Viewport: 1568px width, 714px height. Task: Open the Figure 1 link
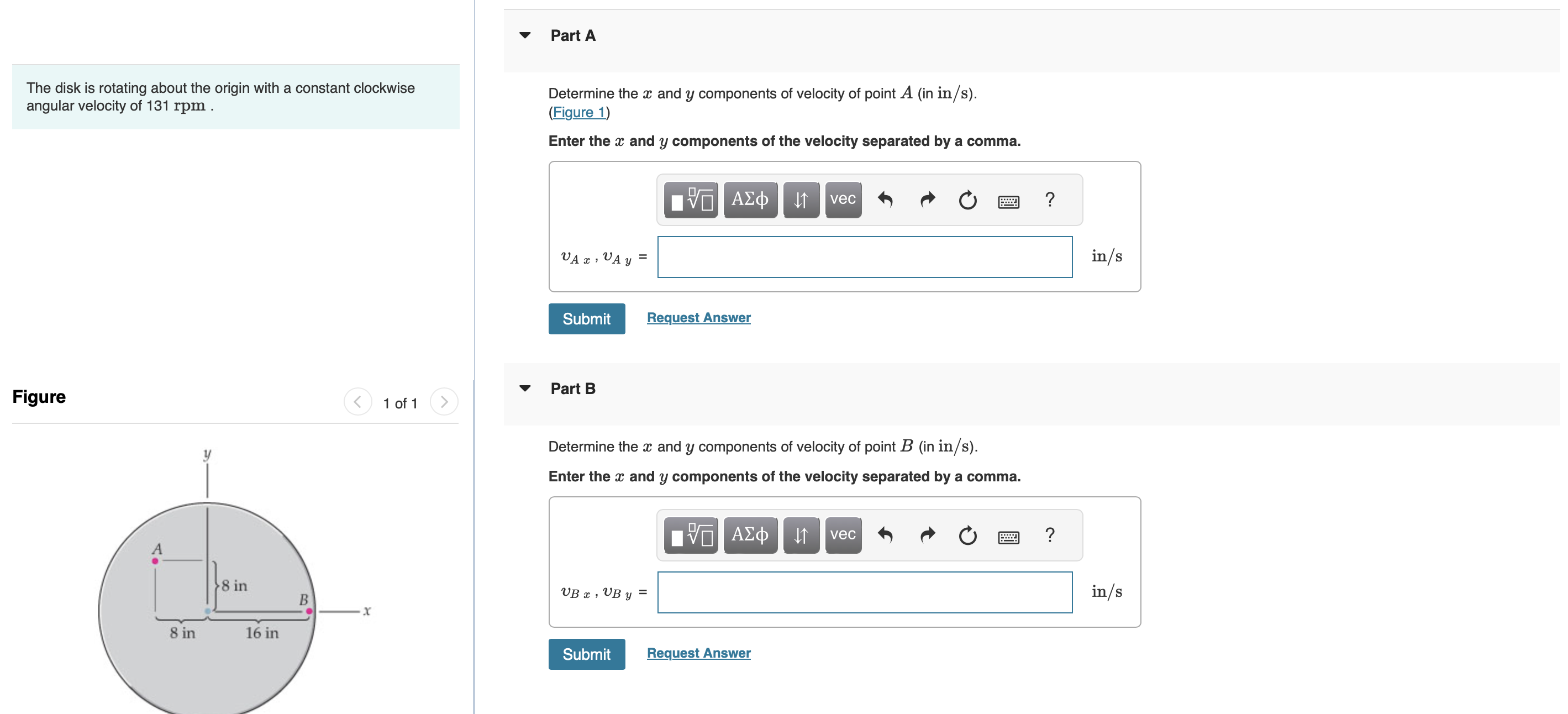pos(579,112)
